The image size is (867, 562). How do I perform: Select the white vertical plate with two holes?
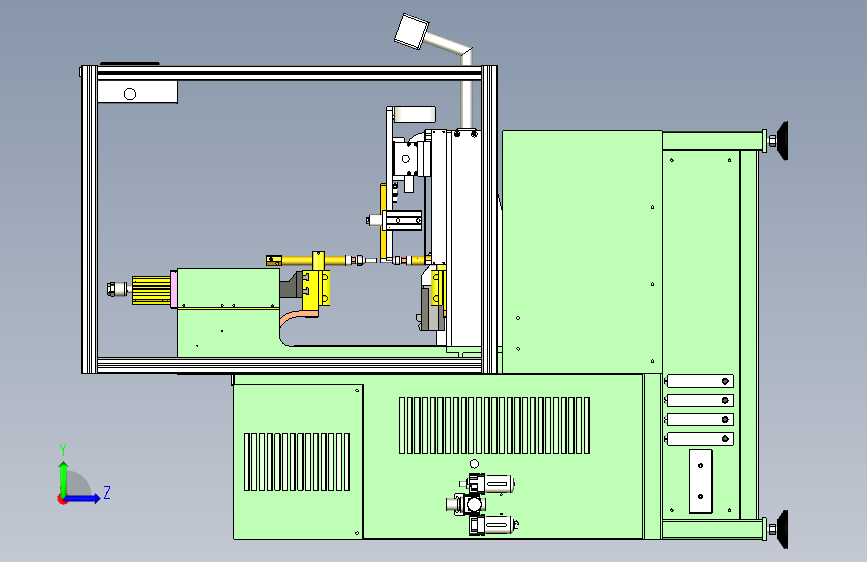(x=701, y=481)
